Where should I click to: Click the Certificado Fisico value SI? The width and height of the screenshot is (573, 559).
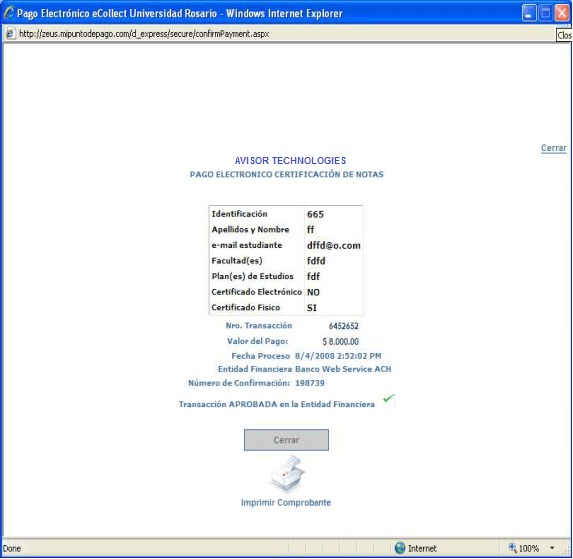coord(312,308)
